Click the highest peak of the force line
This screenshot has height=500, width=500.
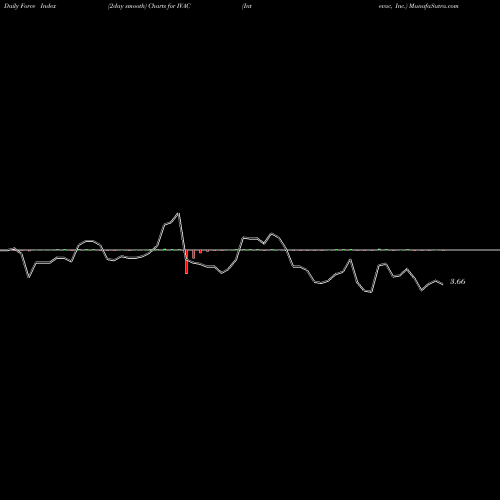tap(179, 213)
